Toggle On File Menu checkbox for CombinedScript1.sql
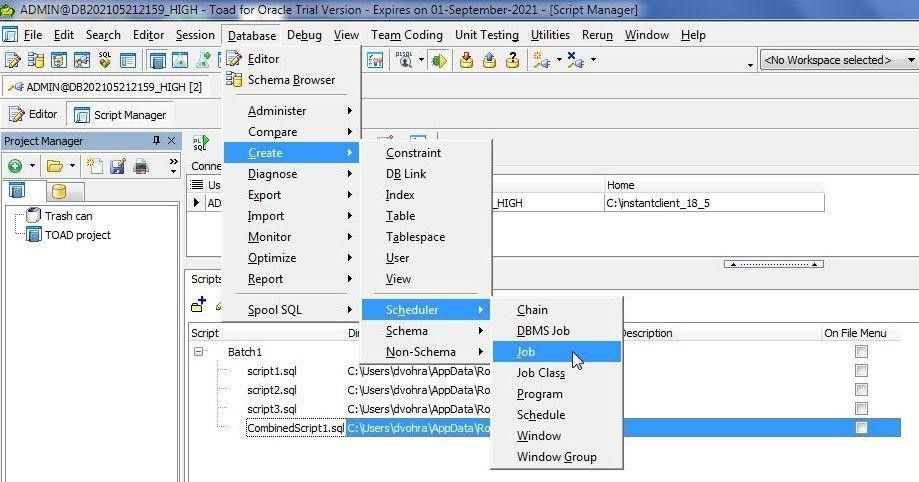 coord(861,427)
